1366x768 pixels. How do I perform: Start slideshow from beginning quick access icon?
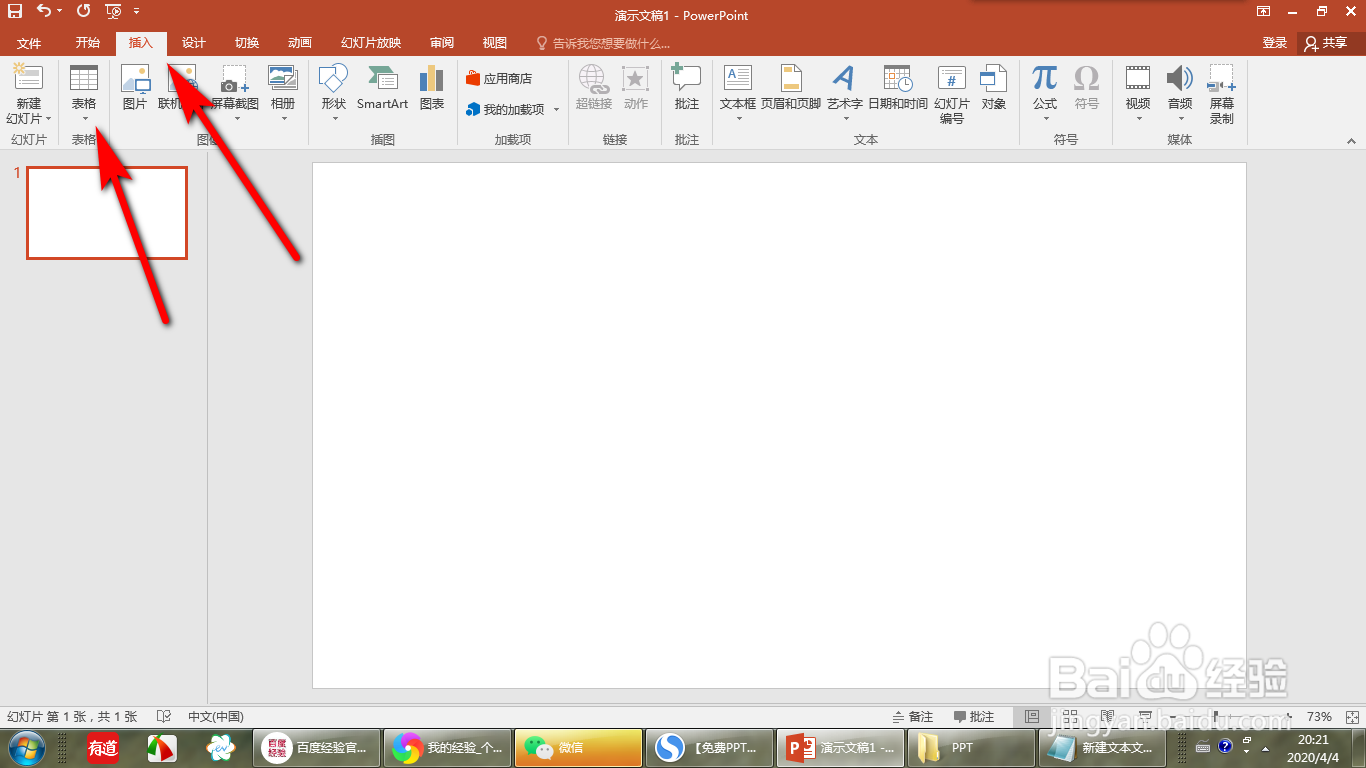[x=113, y=11]
